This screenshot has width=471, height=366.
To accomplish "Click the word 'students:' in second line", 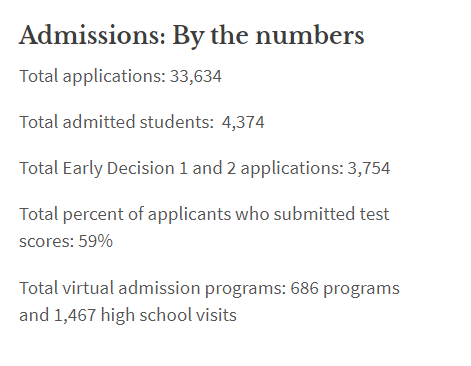I will [x=177, y=122].
